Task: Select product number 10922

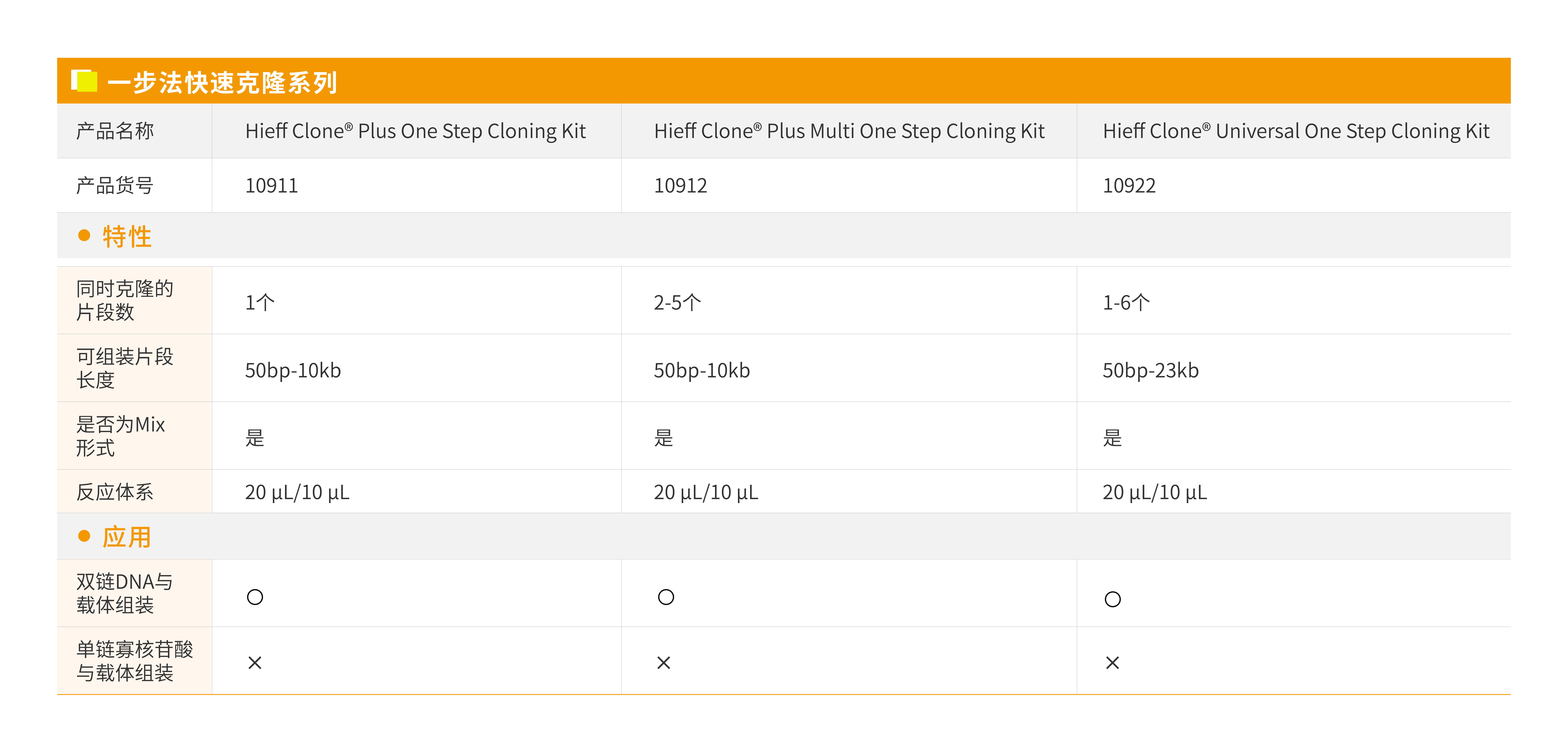Action: tap(1129, 186)
